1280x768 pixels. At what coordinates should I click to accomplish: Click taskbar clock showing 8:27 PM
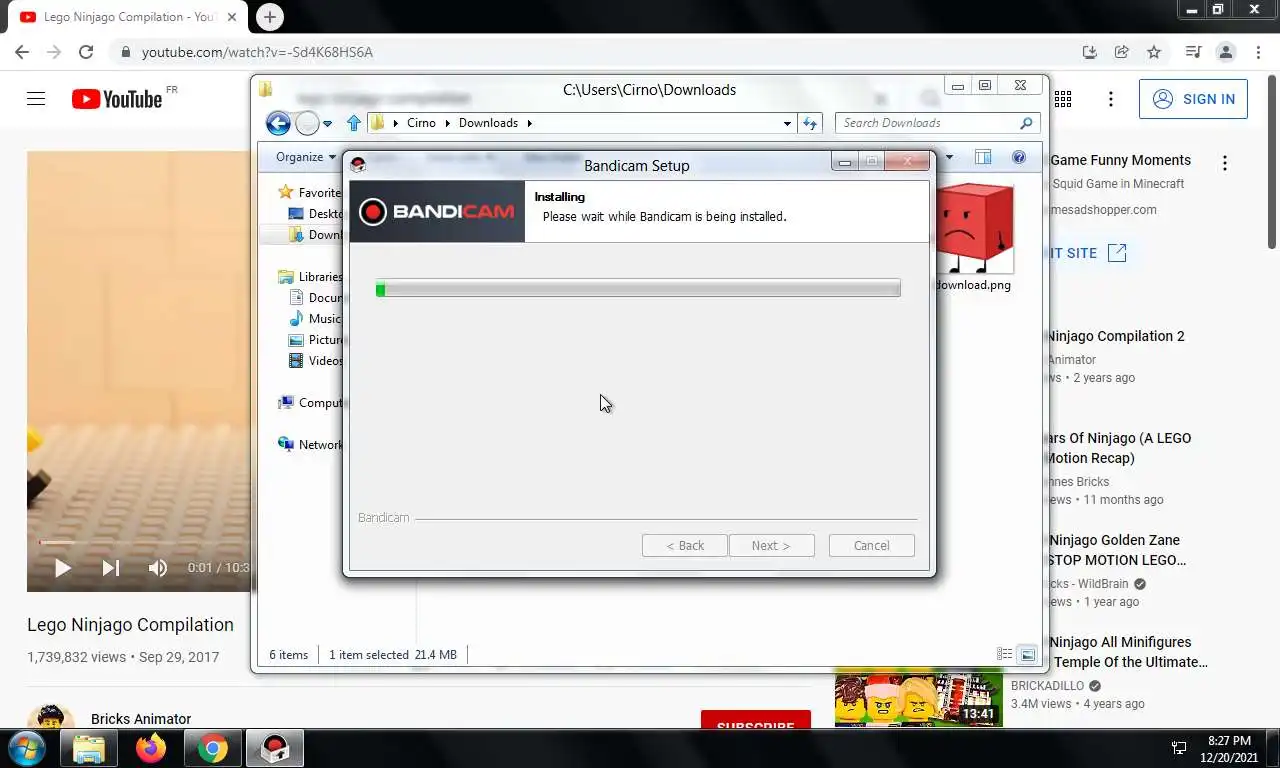pos(1230,749)
